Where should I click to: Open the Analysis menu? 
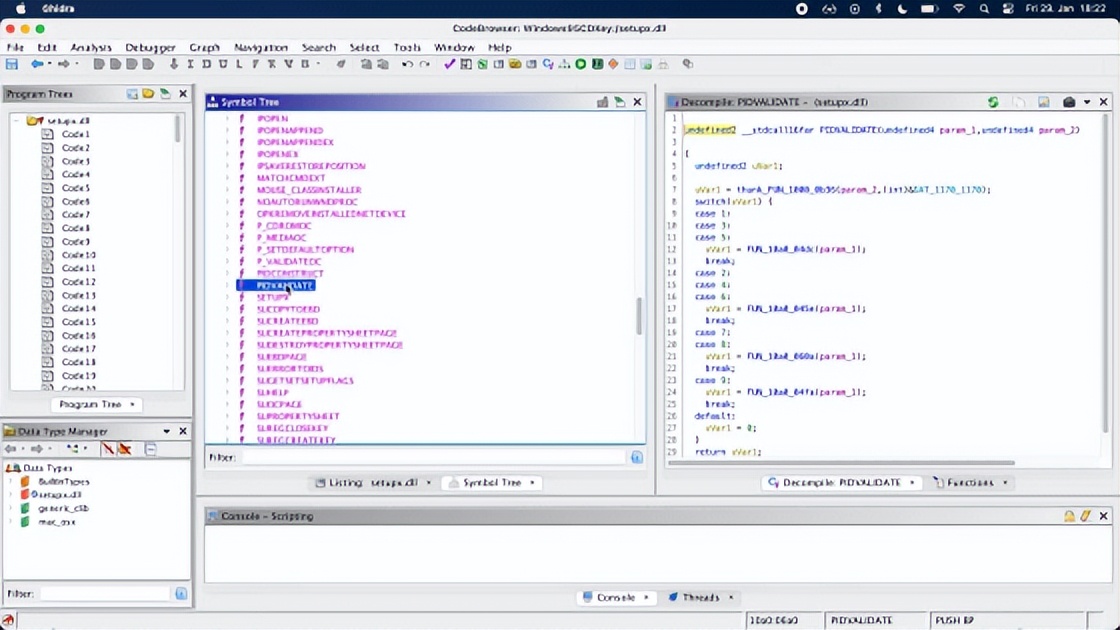click(x=91, y=47)
